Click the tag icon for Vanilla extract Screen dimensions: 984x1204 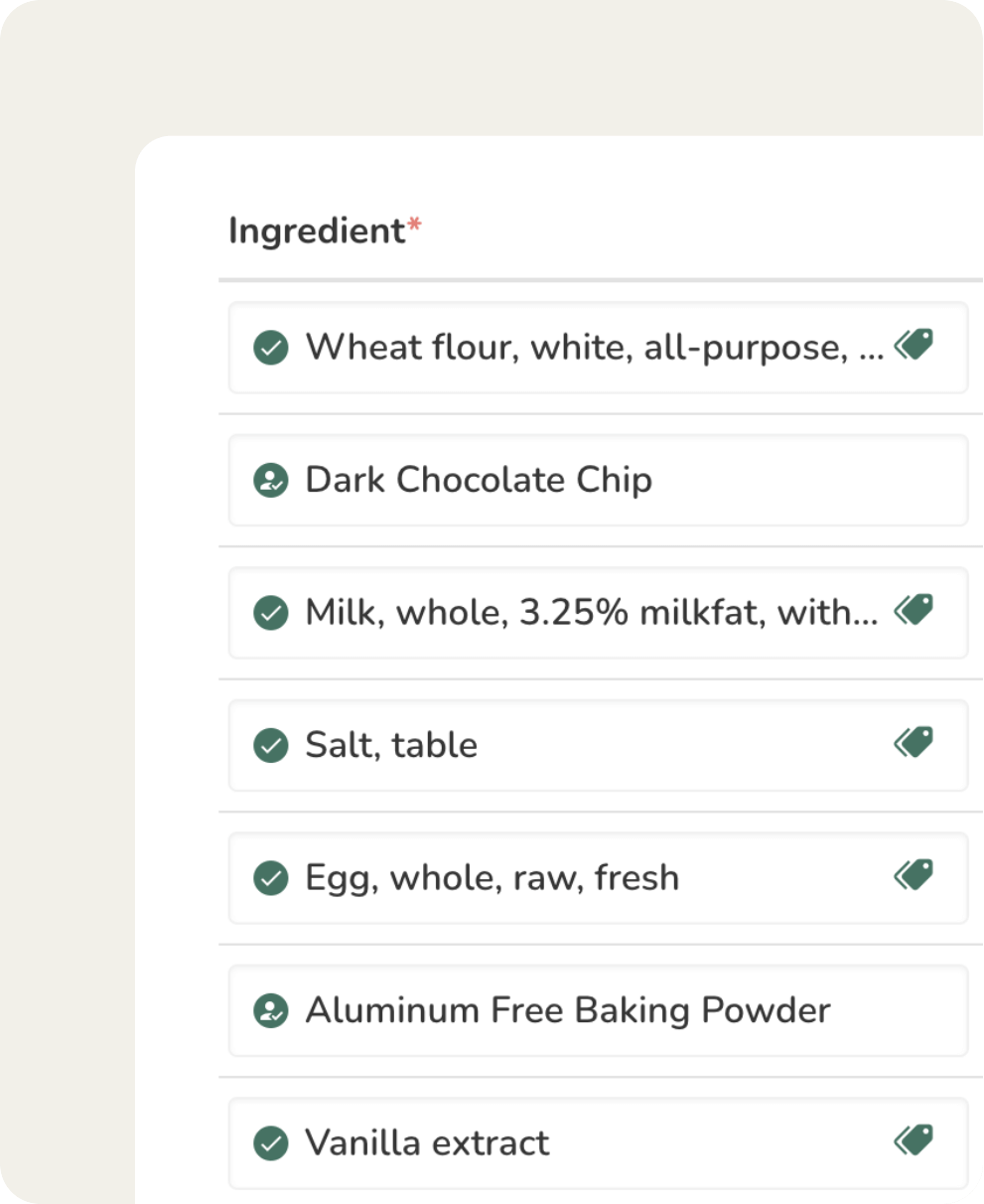point(914,1140)
